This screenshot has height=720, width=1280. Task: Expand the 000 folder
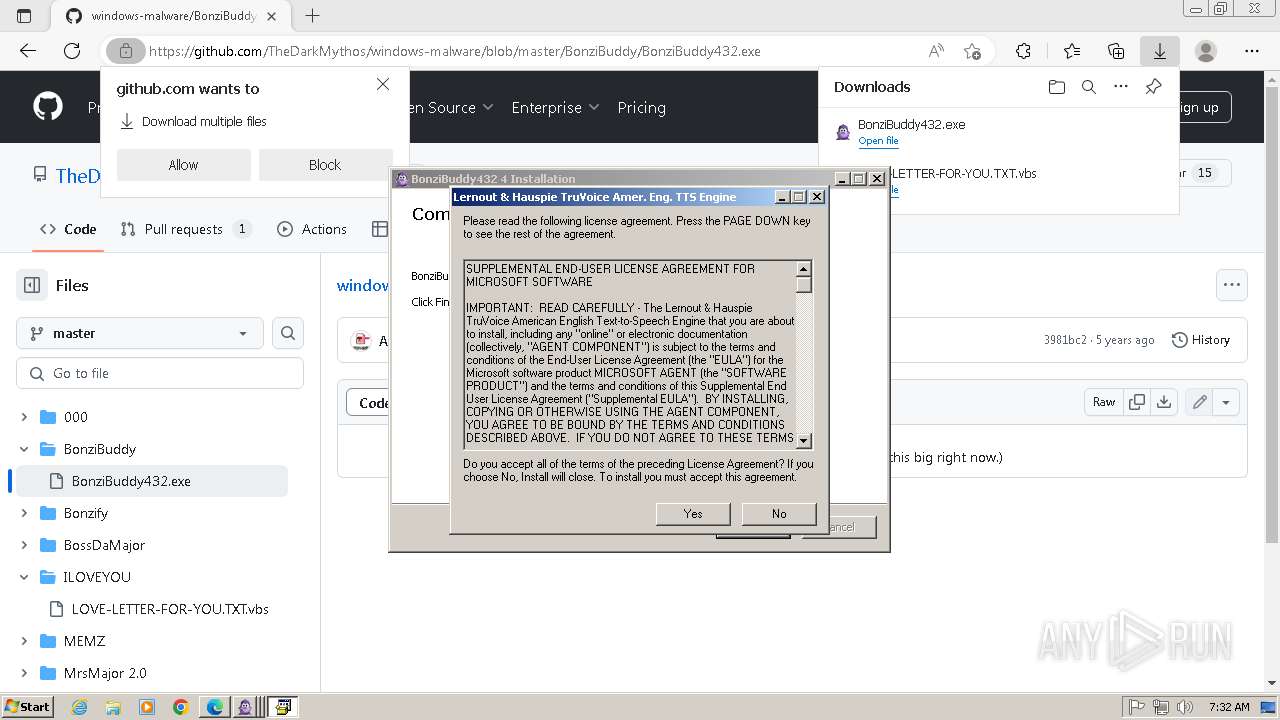point(24,417)
